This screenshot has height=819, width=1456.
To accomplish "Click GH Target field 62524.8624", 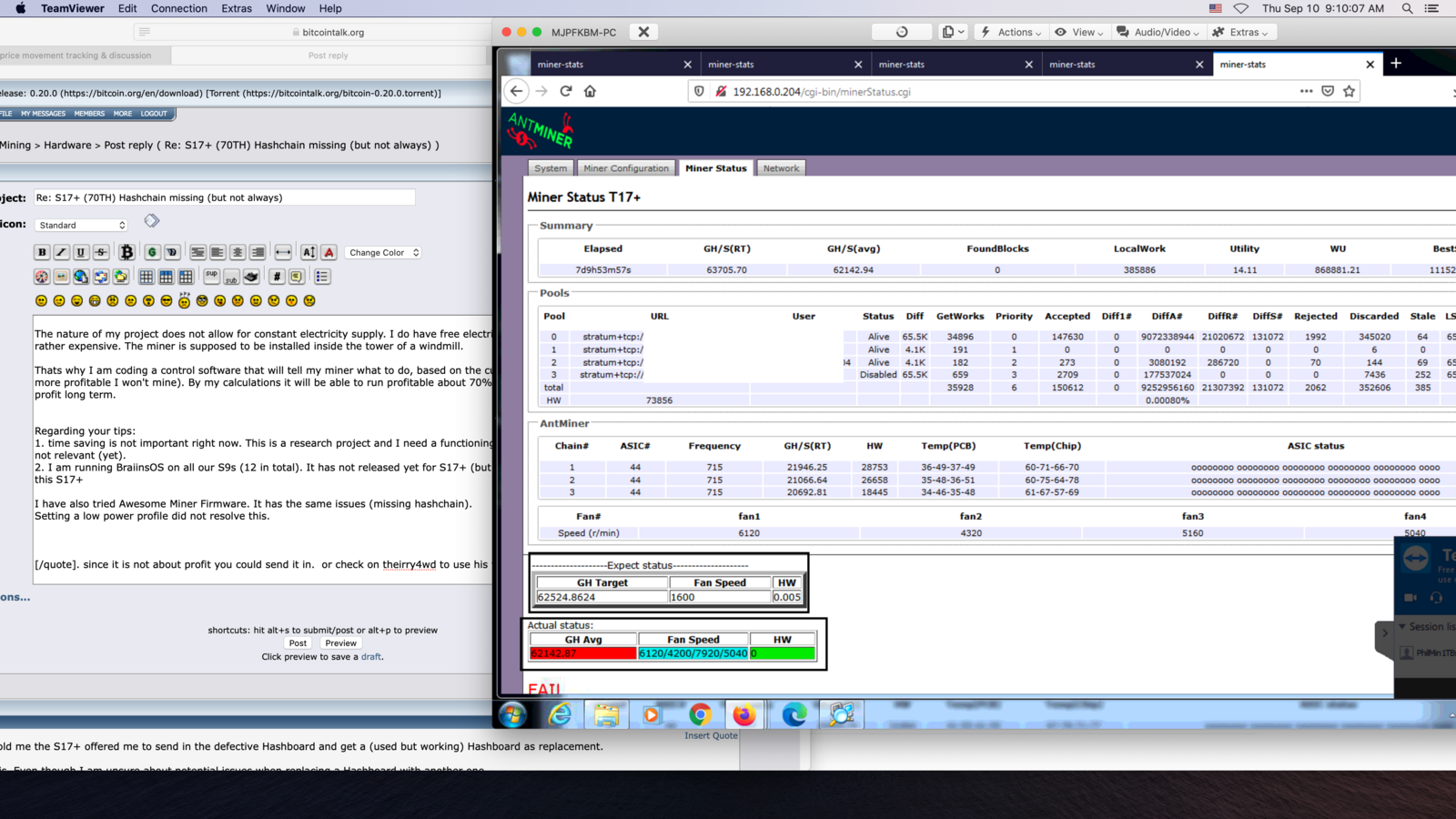I will [602, 597].
